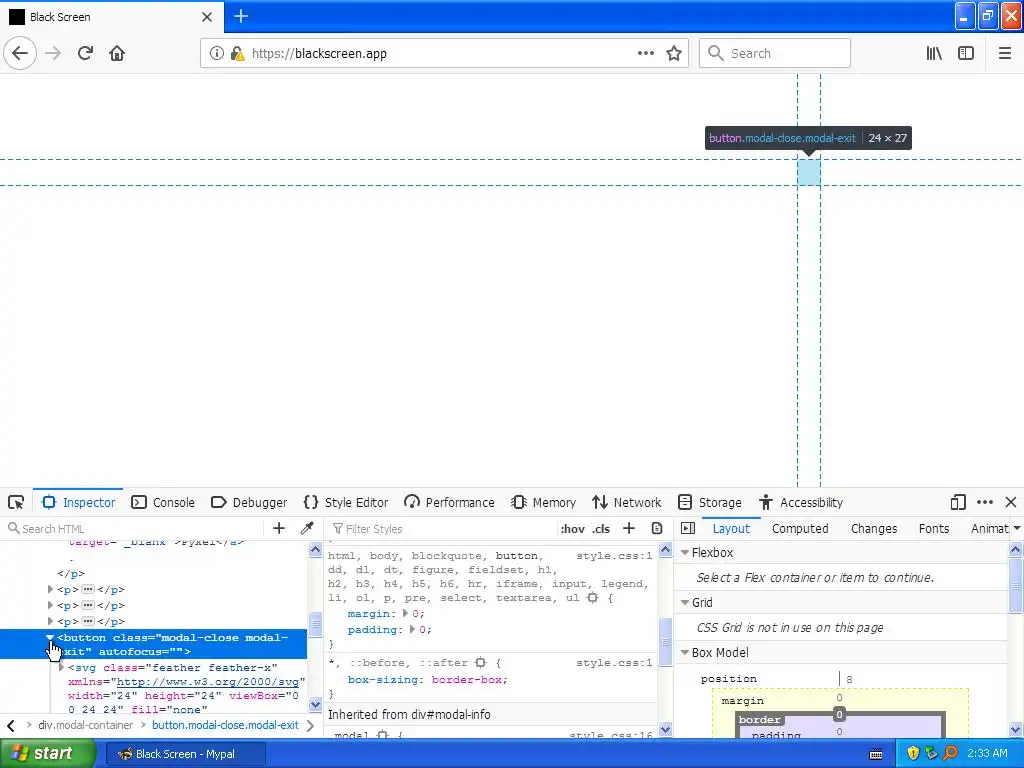Open the Memory tab
Screen dimensions: 1024x768
click(543, 502)
